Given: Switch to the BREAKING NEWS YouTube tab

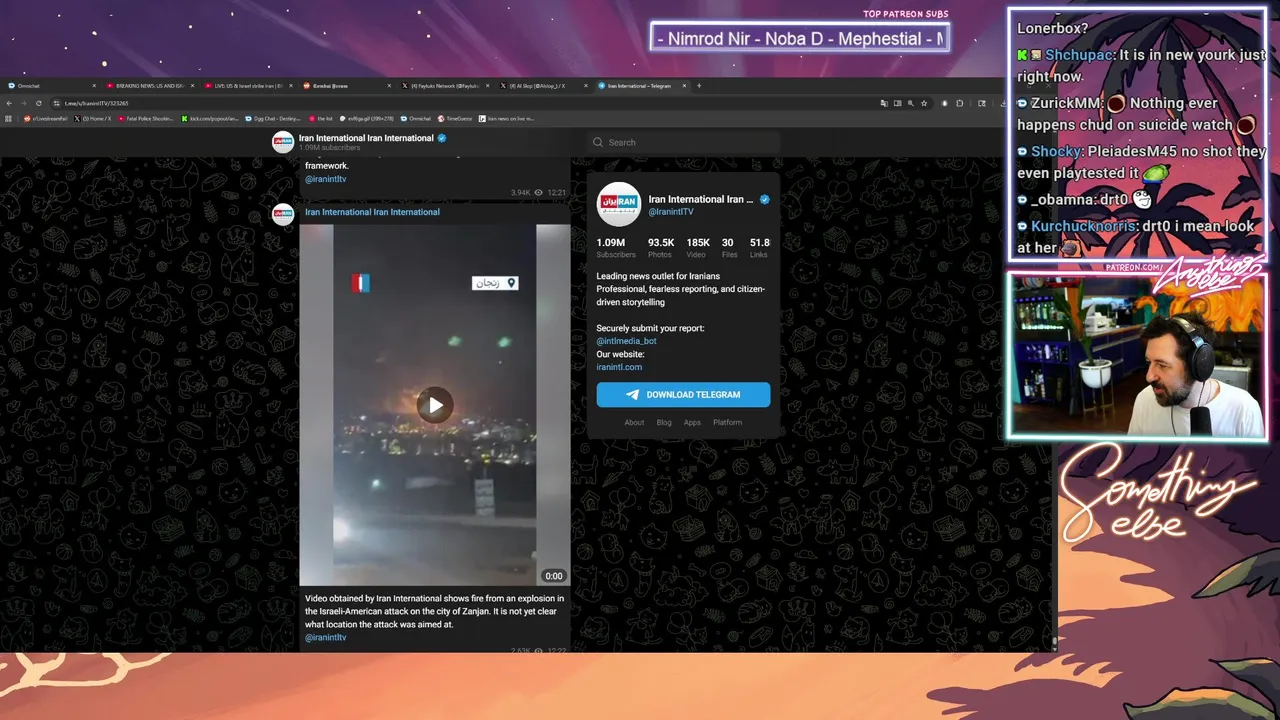Looking at the screenshot, I should [x=148, y=86].
